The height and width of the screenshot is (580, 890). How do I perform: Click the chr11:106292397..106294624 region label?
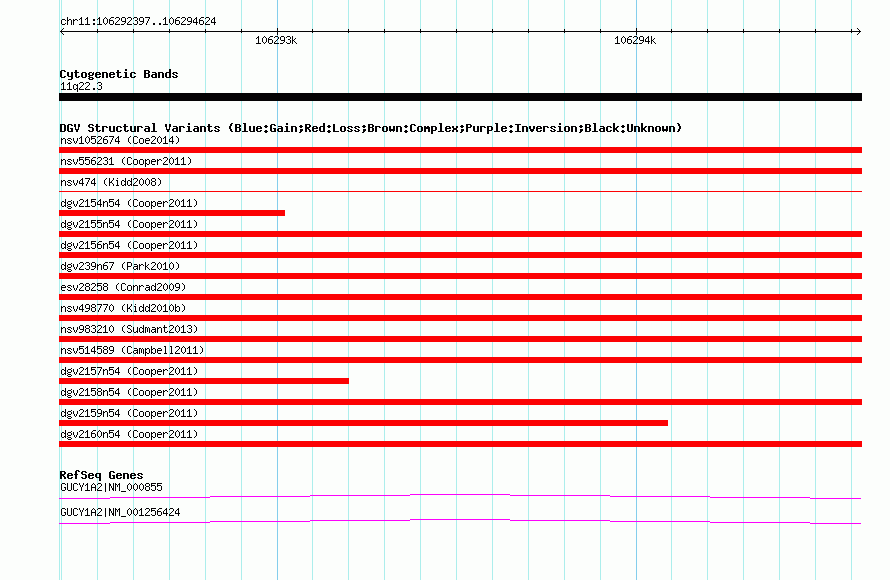click(138, 22)
